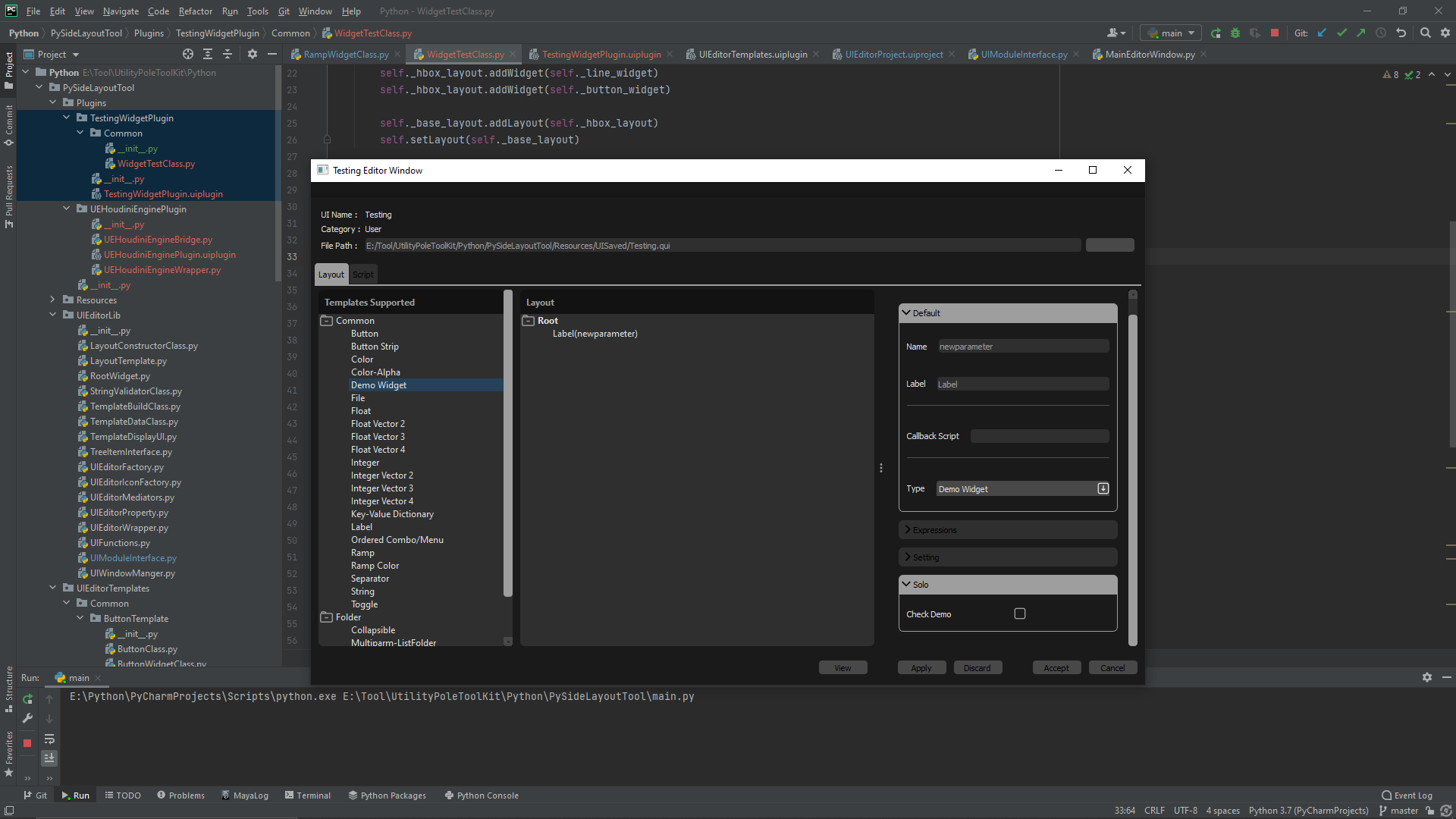Image resolution: width=1456 pixels, height=819 pixels.
Task: Stop the running program with red square icon
Action: (1275, 33)
